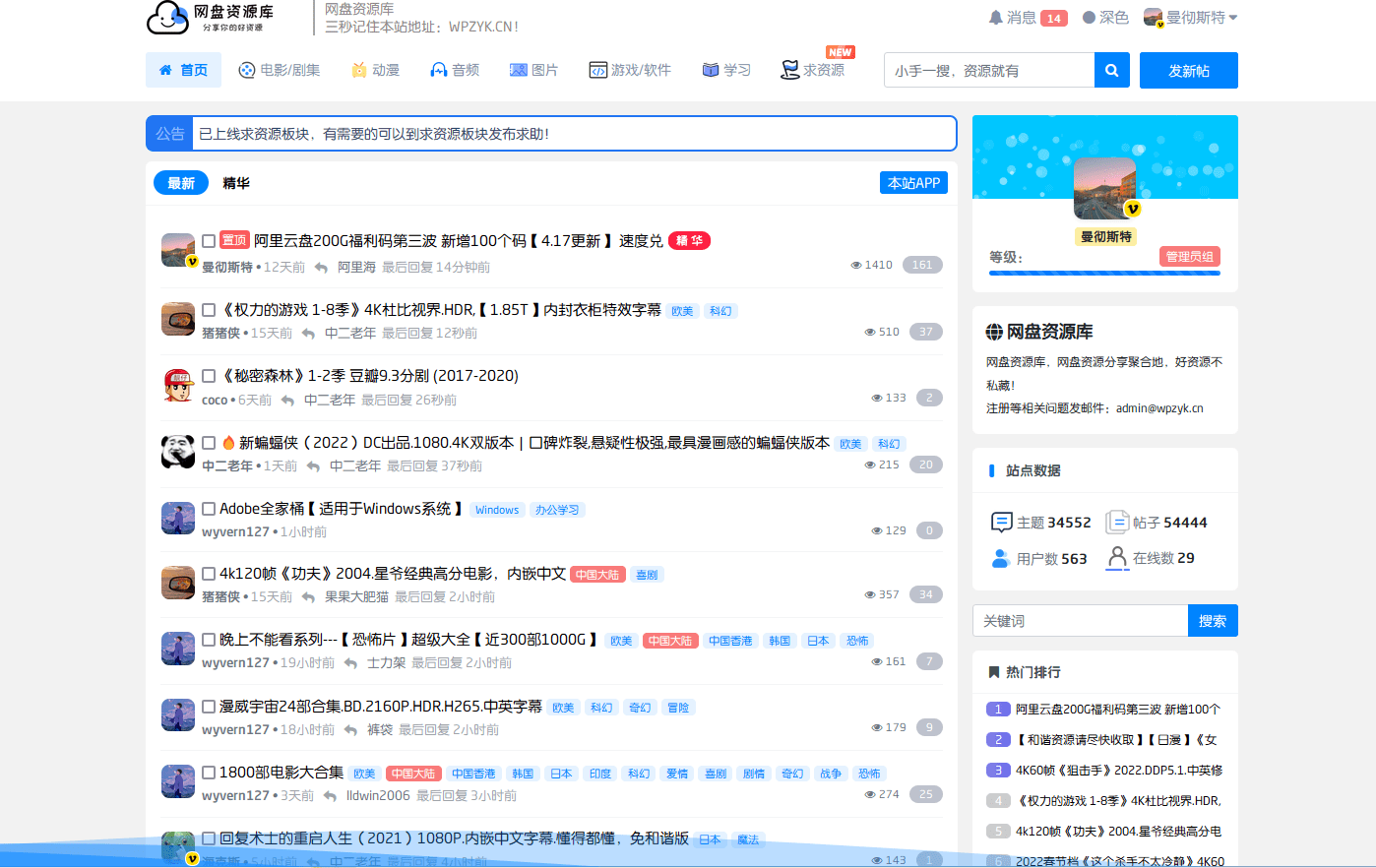Click the 37 reply count badge

pos(926,332)
